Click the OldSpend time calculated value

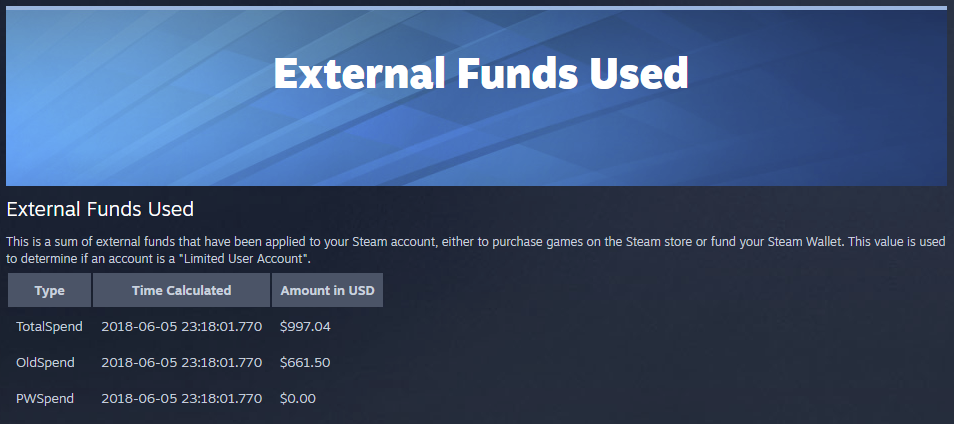click(181, 363)
